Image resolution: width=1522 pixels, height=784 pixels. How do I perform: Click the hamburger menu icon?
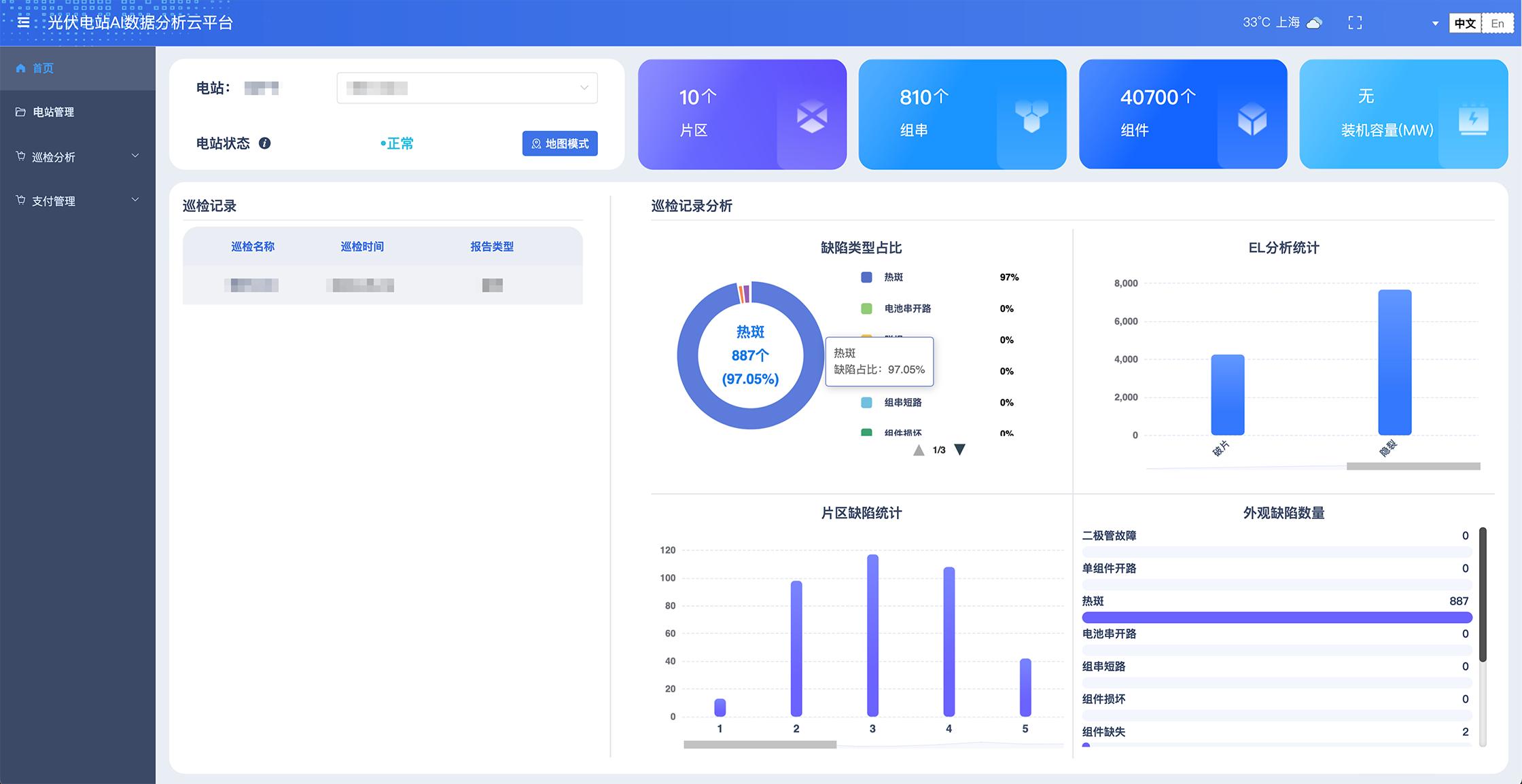tap(23, 22)
